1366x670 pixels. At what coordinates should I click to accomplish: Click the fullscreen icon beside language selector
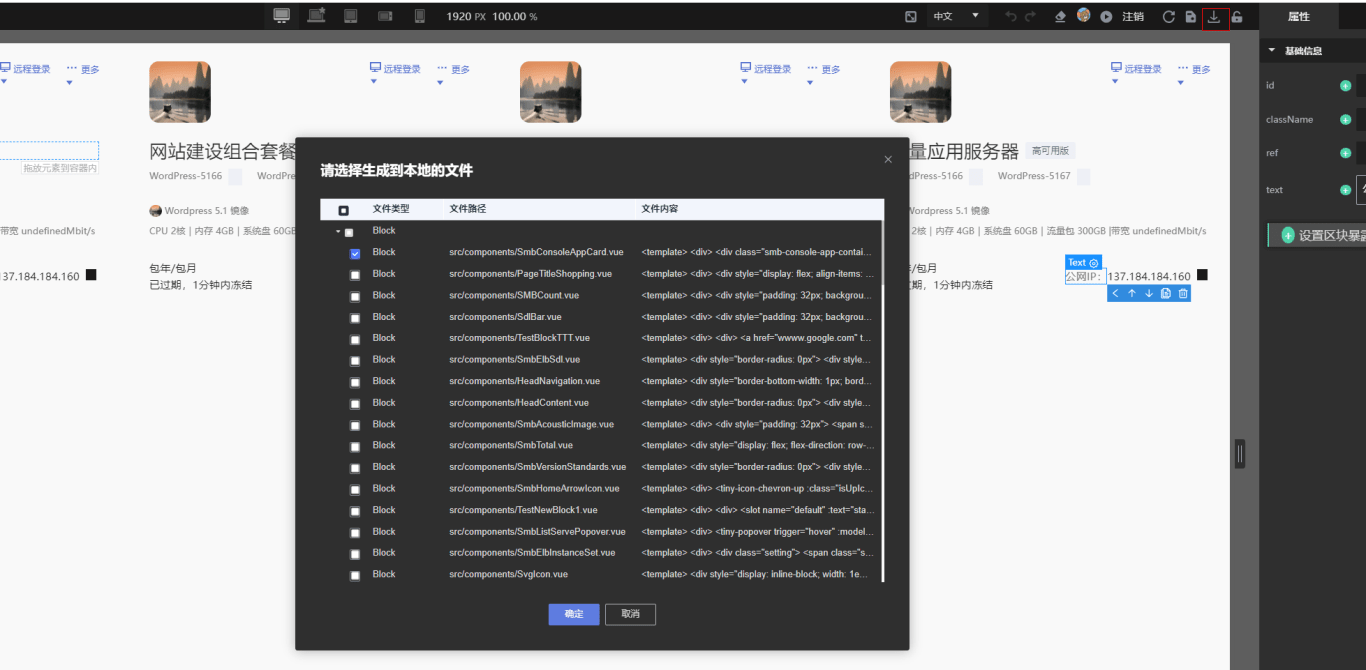coord(911,17)
